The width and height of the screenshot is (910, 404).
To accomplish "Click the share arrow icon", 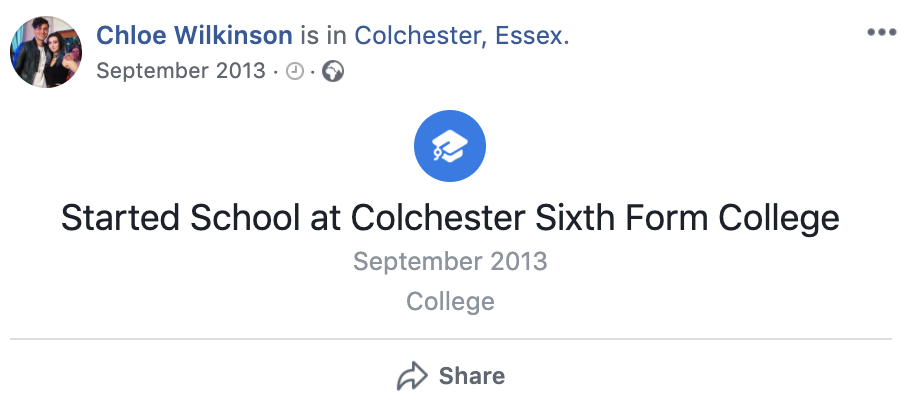I will click(412, 376).
